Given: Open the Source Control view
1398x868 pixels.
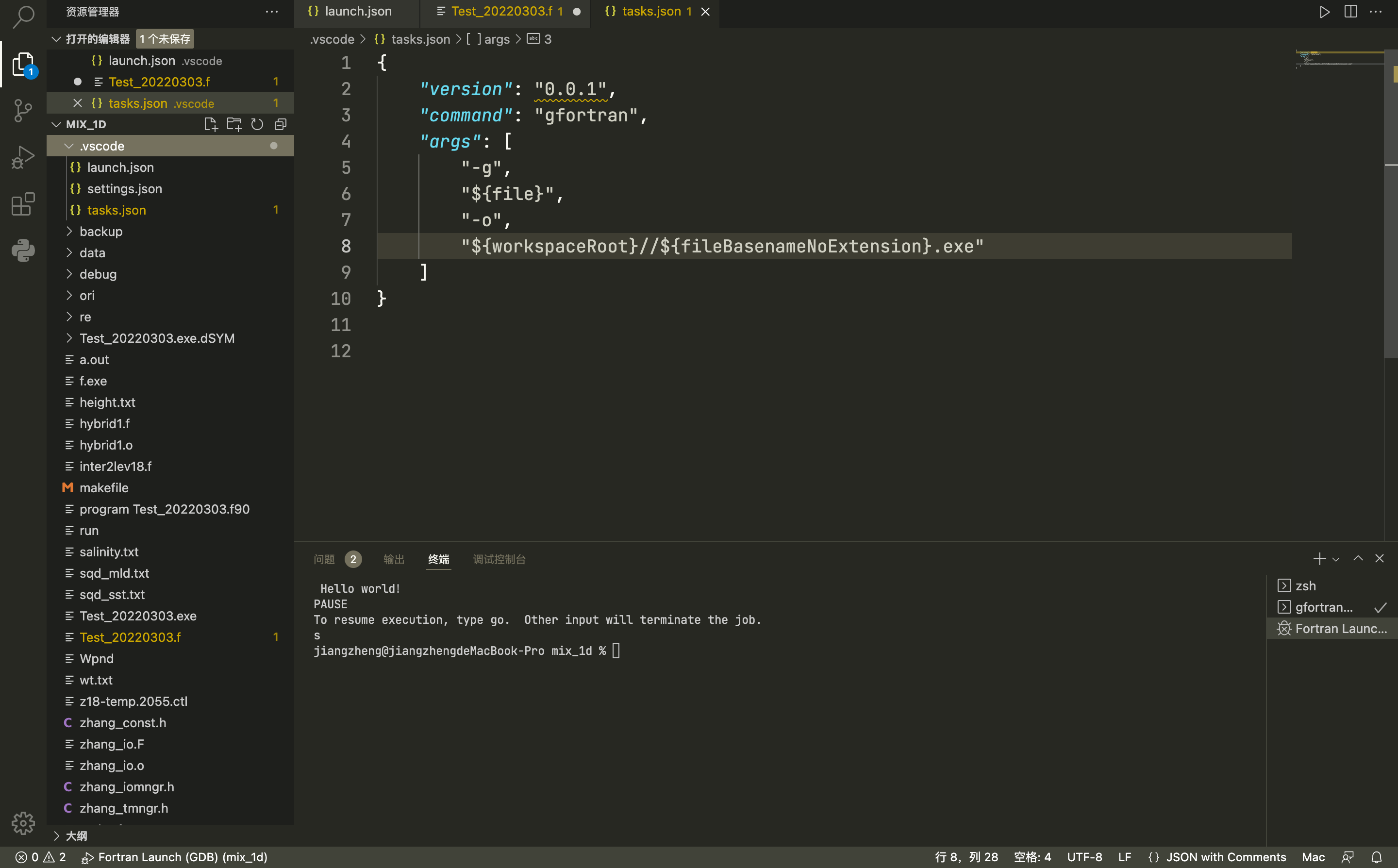Looking at the screenshot, I should pyautogui.click(x=23, y=110).
